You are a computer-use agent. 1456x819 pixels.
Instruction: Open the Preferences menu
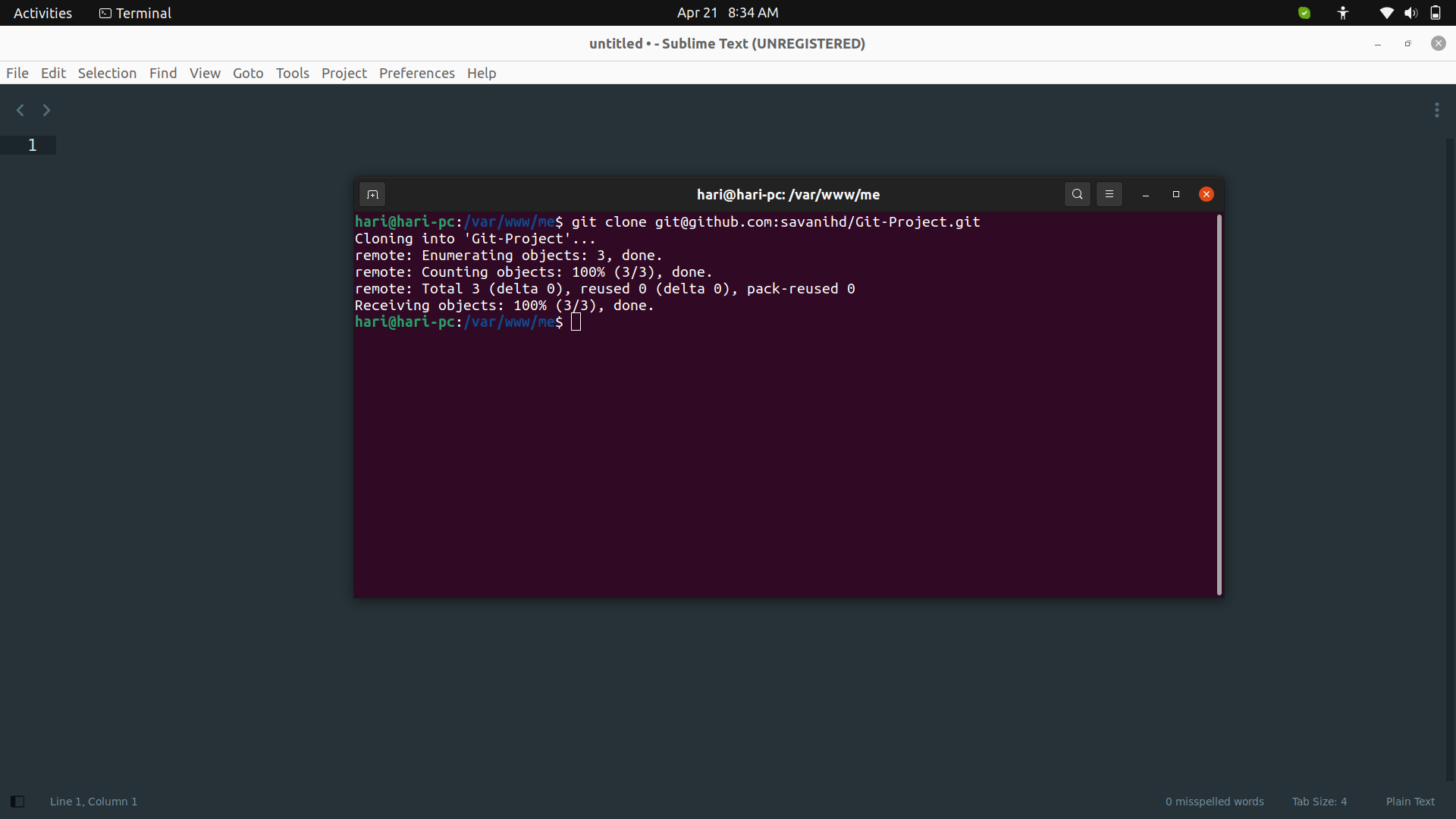416,73
